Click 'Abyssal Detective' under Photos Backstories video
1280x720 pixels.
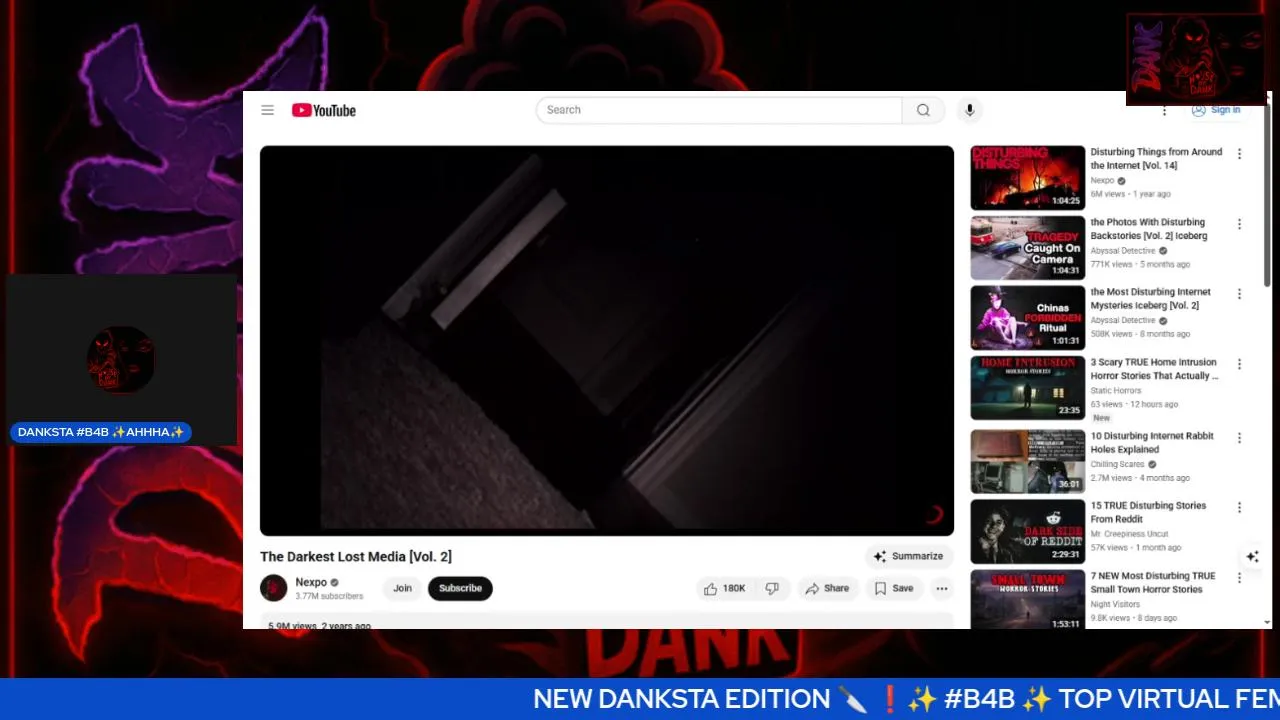pyautogui.click(x=1122, y=251)
